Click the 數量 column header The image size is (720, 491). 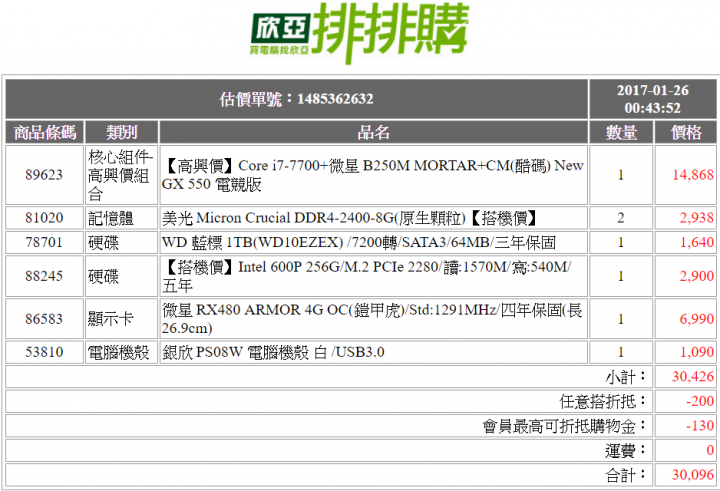coord(621,132)
